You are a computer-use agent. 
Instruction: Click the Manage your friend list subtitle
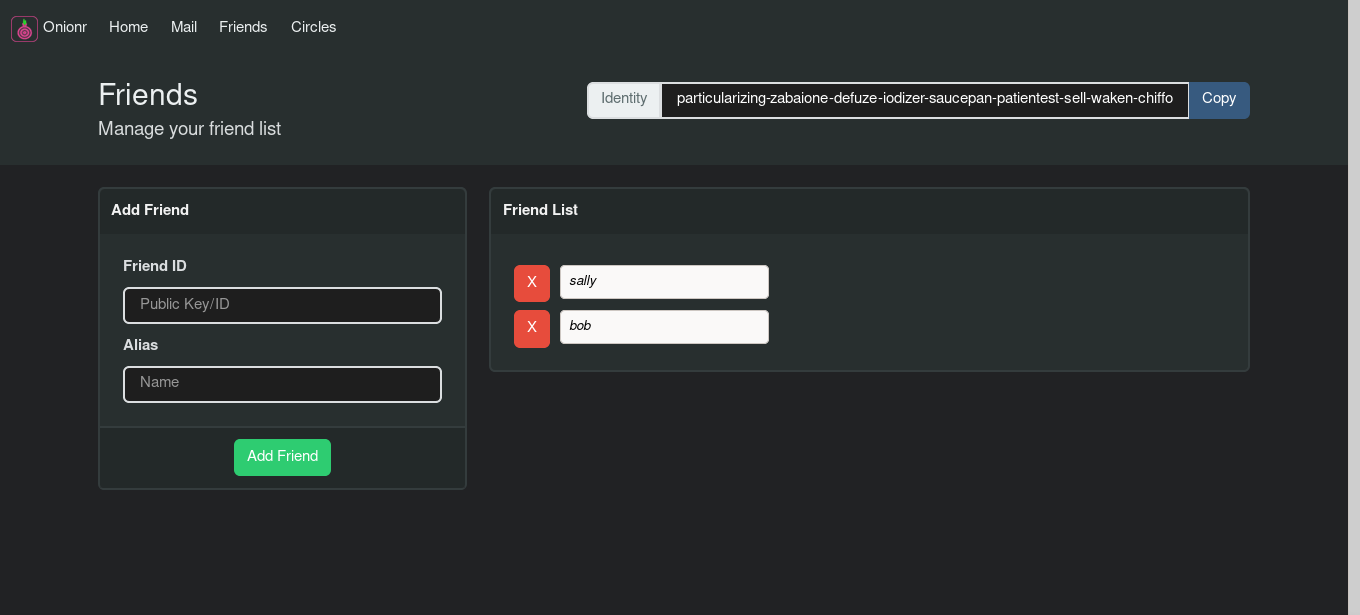tap(190, 129)
